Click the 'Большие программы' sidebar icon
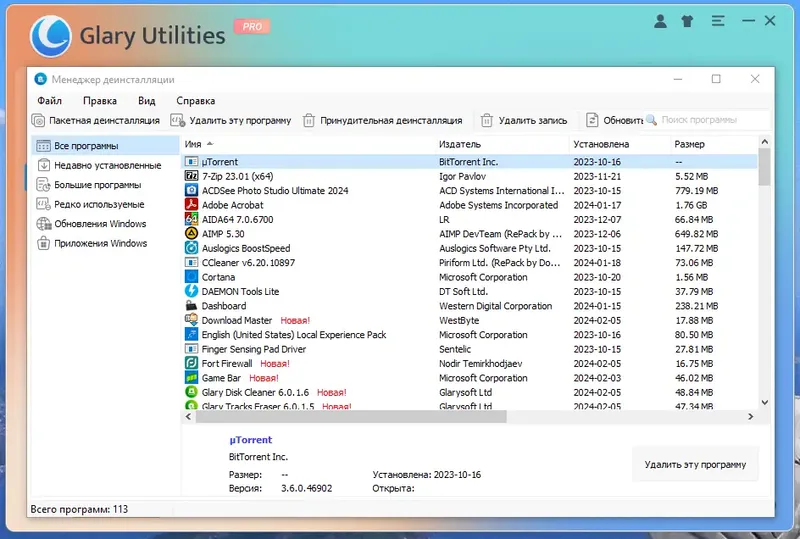Screen dimensions: 800x539 tap(43, 185)
